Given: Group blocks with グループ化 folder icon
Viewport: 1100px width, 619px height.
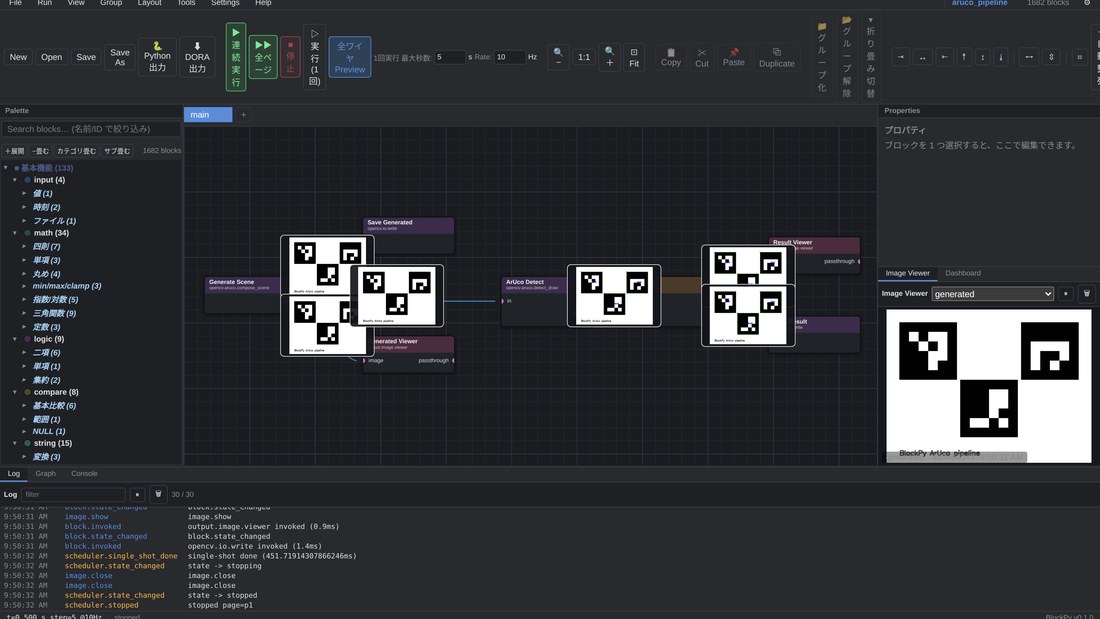Looking at the screenshot, I should (822, 57).
